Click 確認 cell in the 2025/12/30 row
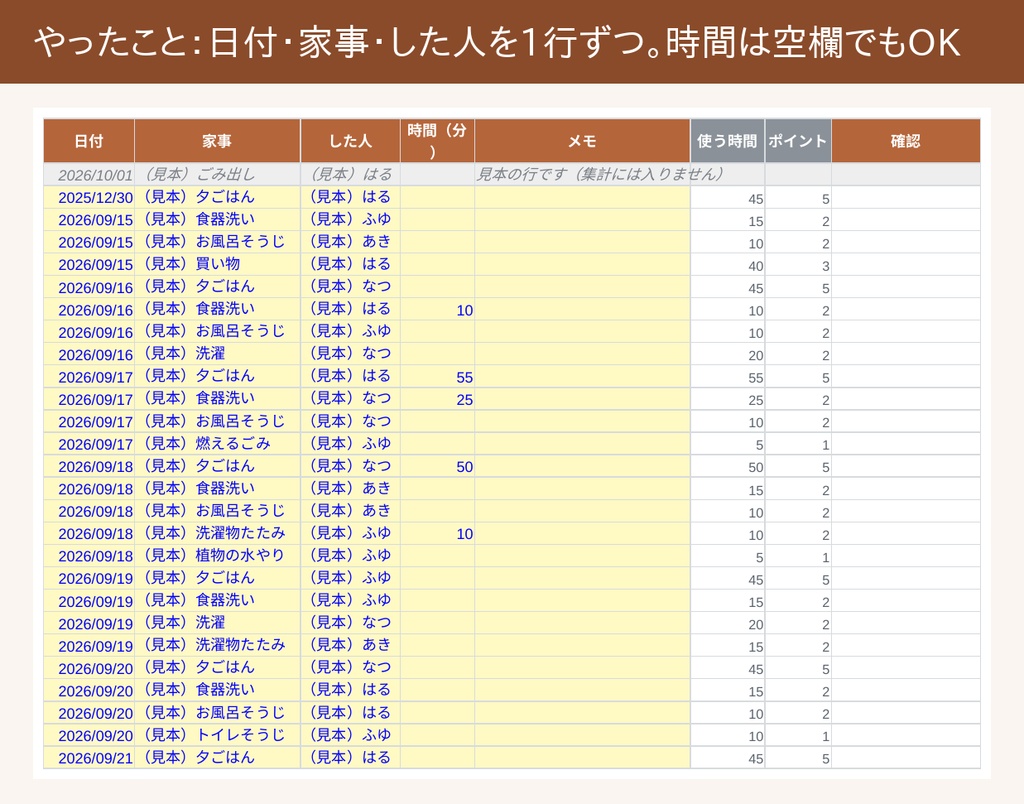 click(x=905, y=197)
